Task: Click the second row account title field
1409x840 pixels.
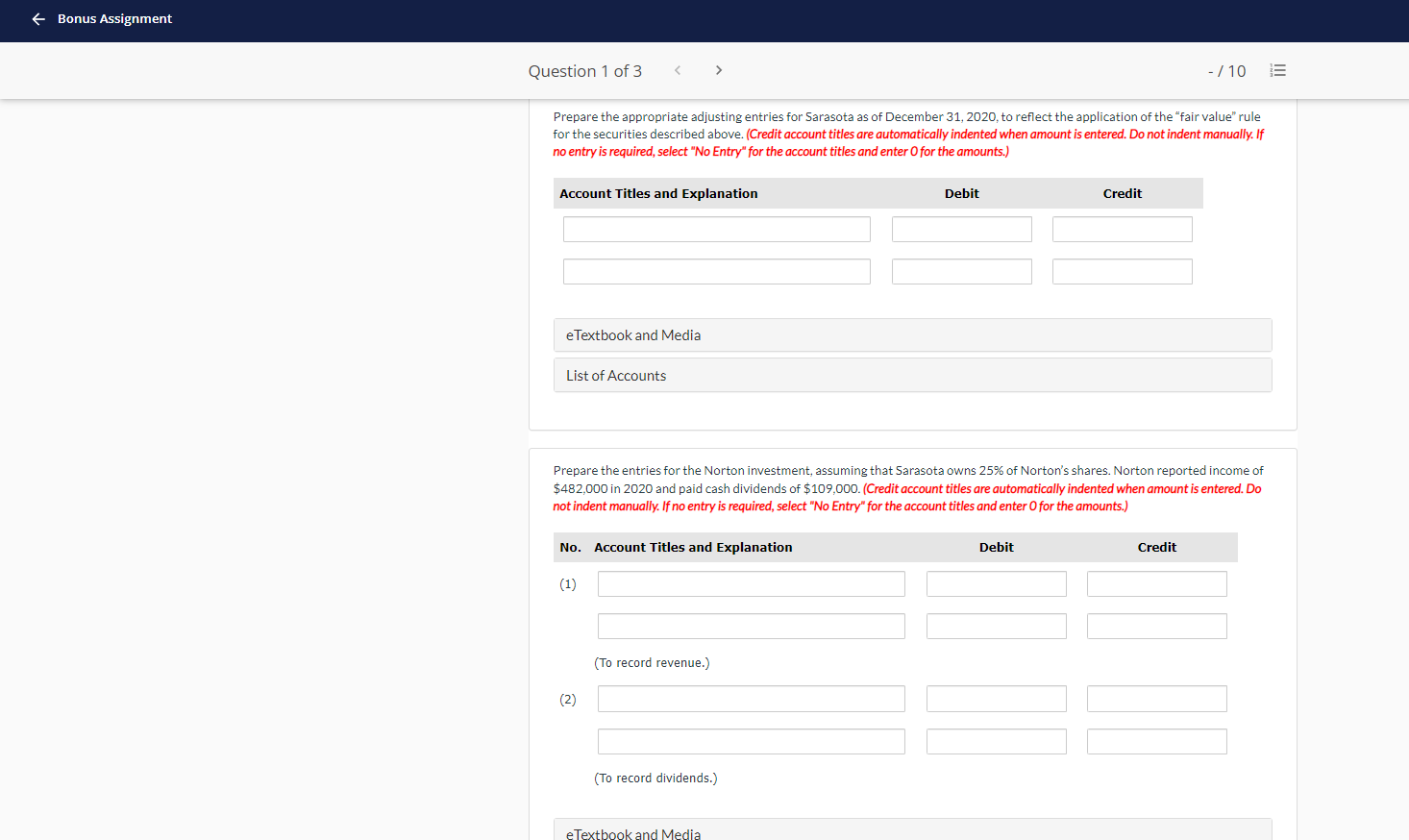Action: click(x=716, y=271)
